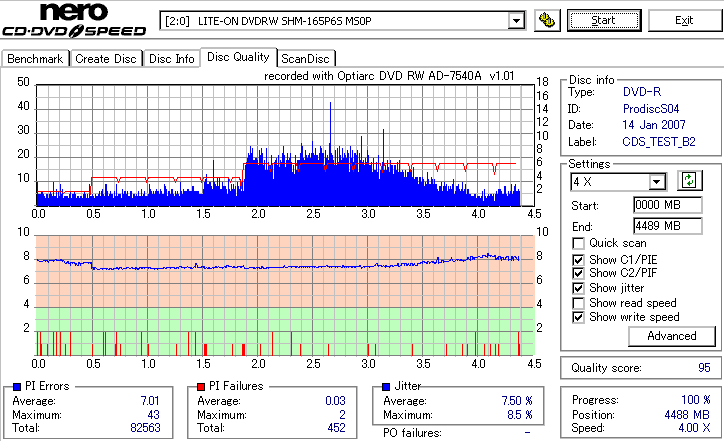The image size is (724, 441).
Task: Click the PO failures label
Action: [x=412, y=433]
